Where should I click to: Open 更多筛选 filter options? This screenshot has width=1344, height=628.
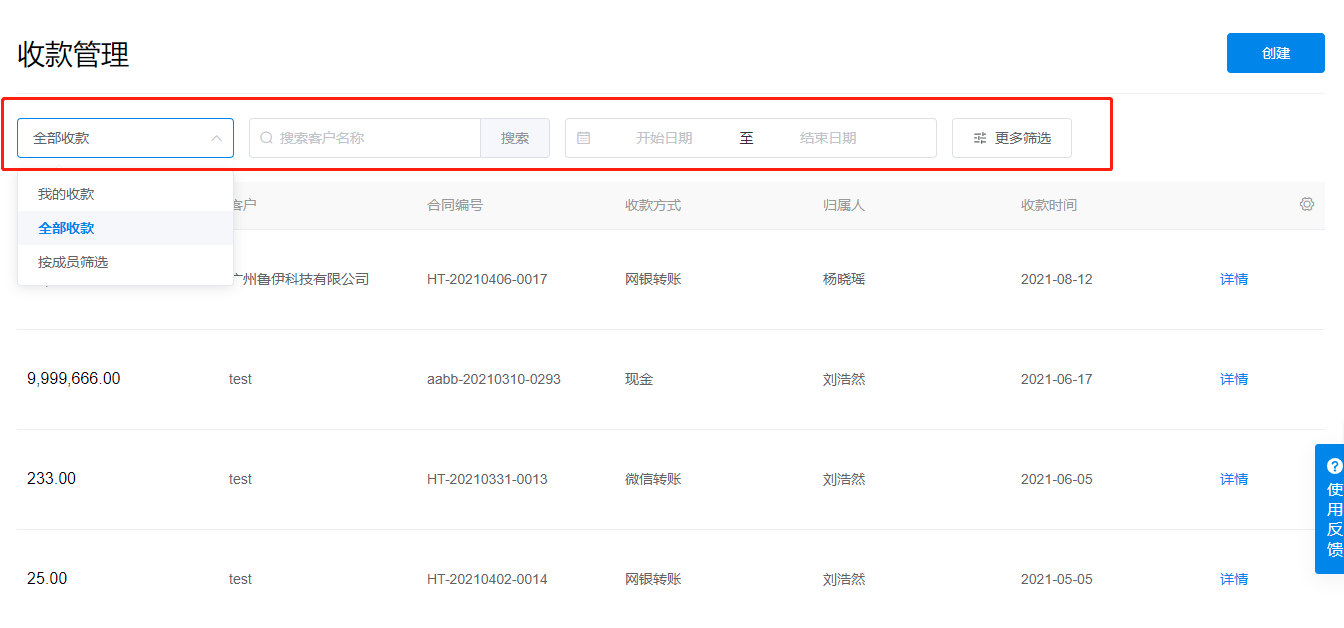1012,138
